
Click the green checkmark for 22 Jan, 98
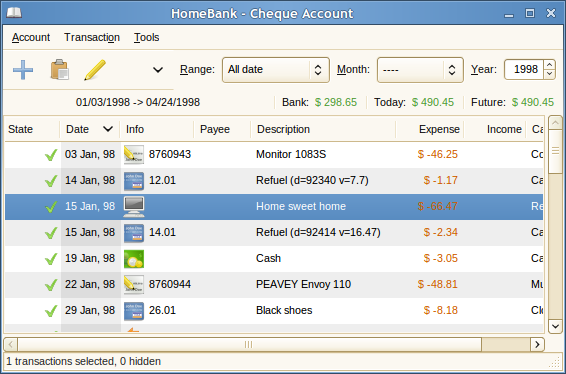tap(51, 285)
